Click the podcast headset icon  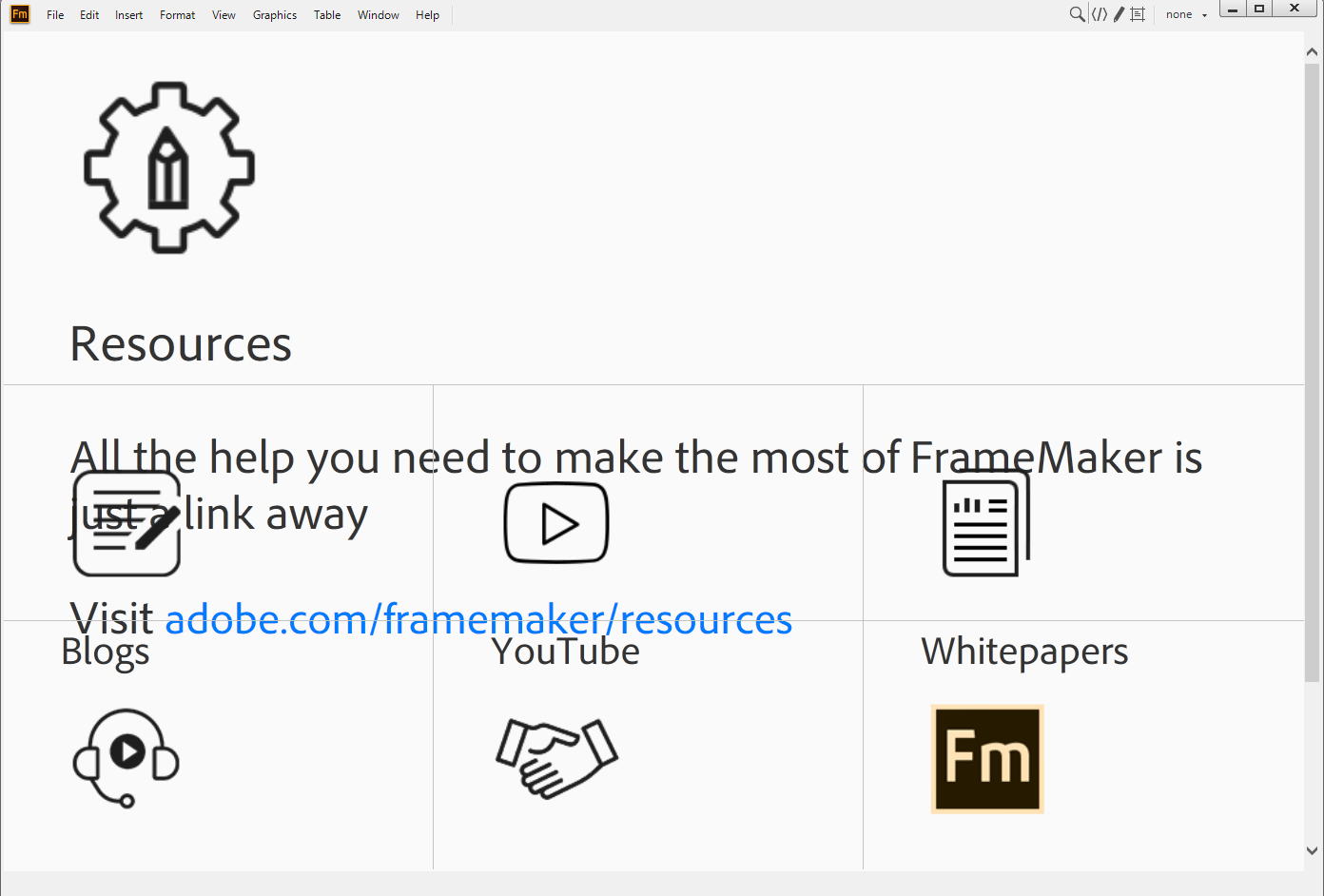pyautogui.click(x=125, y=758)
